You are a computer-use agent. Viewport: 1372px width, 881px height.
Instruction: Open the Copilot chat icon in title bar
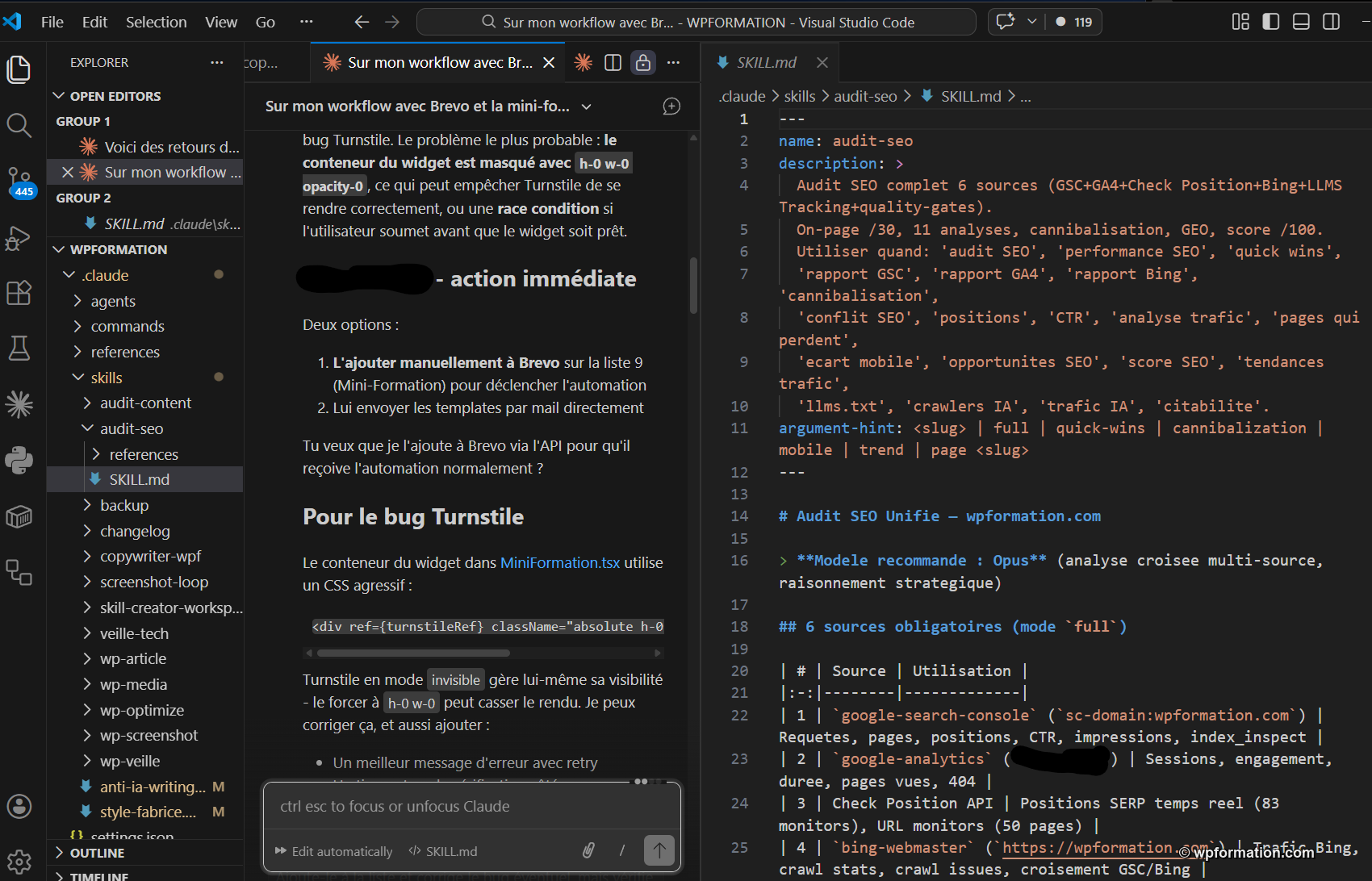(1006, 22)
